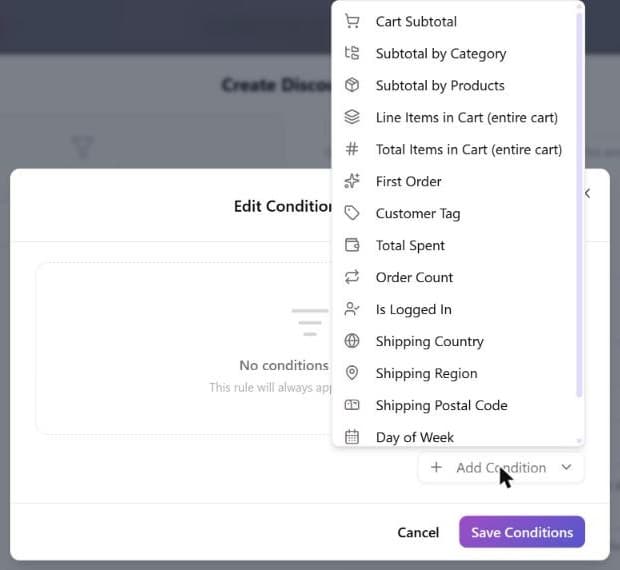Click the user check icon beside Is Logged In
This screenshot has width=620, height=570.
coord(352,309)
